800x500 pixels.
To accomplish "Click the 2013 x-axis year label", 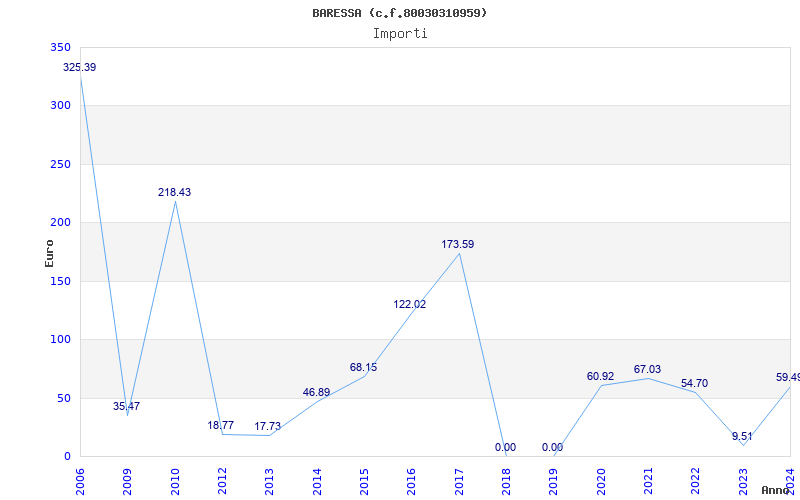I will click(x=269, y=482).
